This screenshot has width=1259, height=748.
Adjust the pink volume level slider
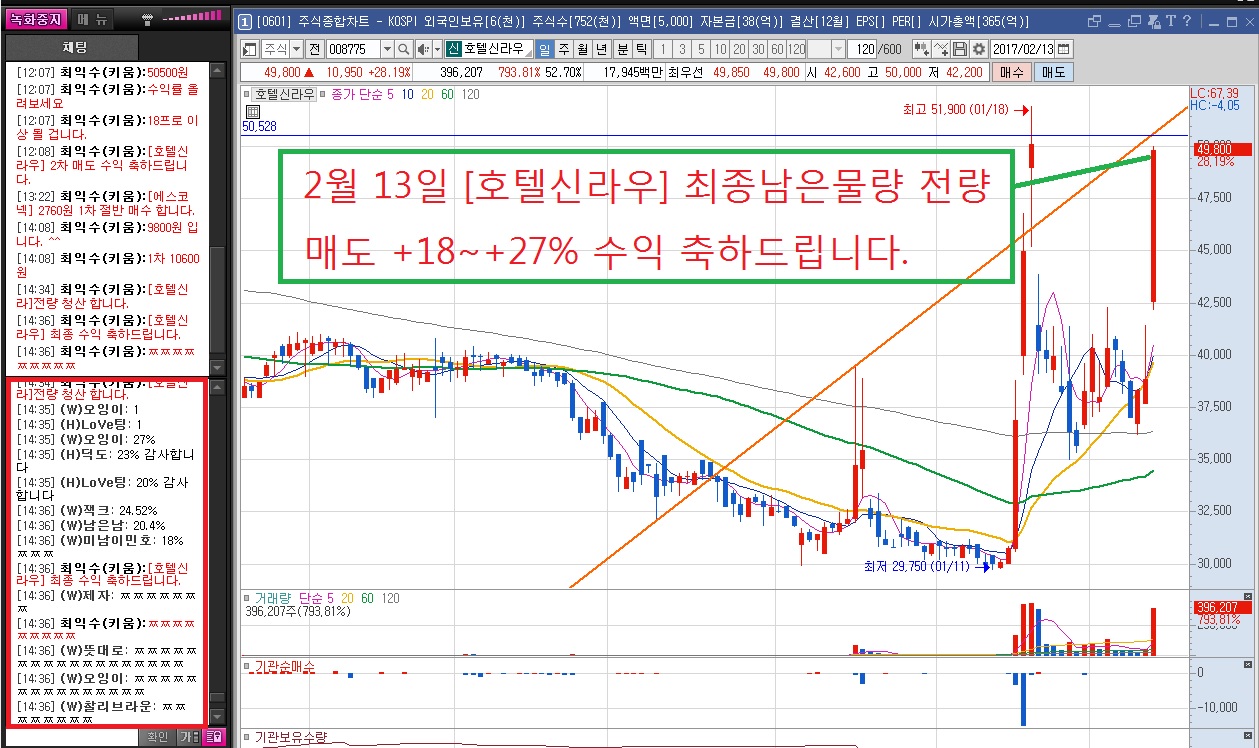192,17
